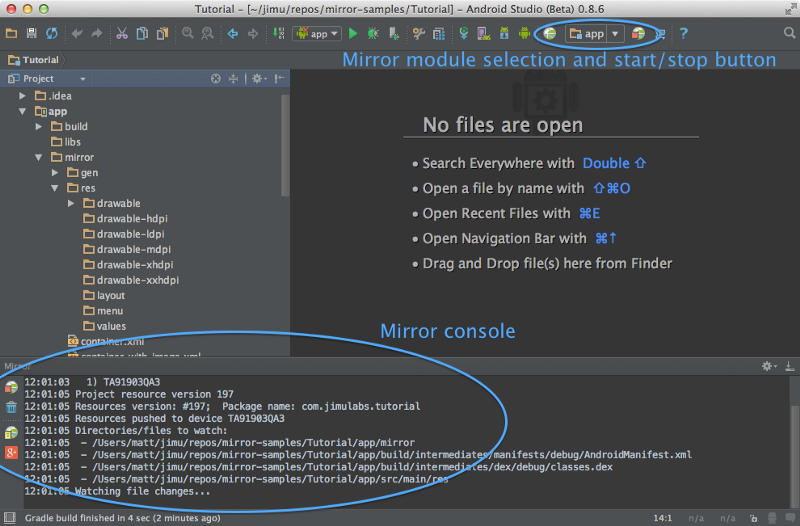Click the 14:1 cursor position in the status bar
This screenshot has height=526, width=800.
662,518
